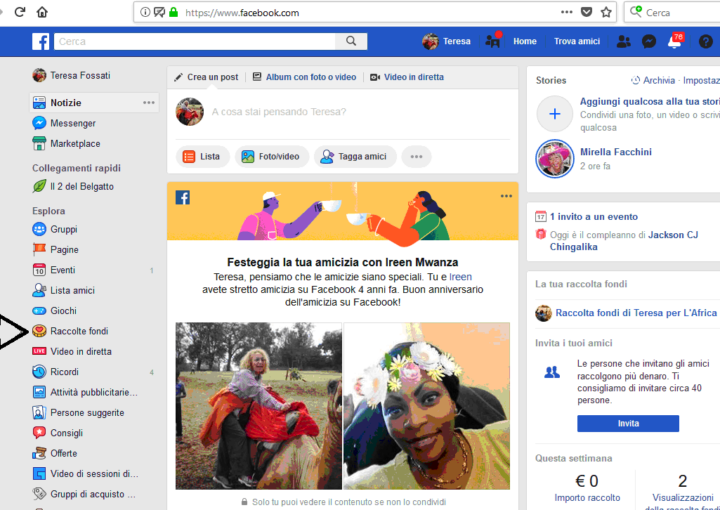This screenshot has width=720, height=510.
Task: Add a story with plus button
Action: pyautogui.click(x=554, y=115)
